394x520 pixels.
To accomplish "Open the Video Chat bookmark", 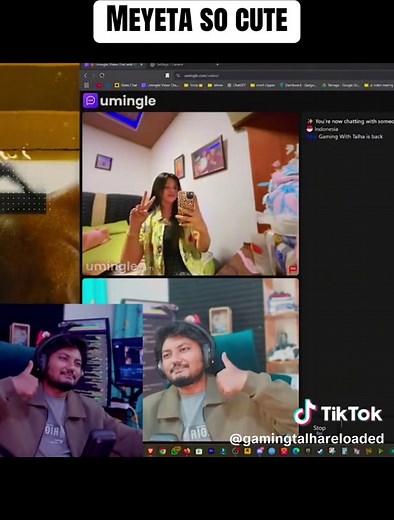I will pyautogui.click(x=126, y=85).
